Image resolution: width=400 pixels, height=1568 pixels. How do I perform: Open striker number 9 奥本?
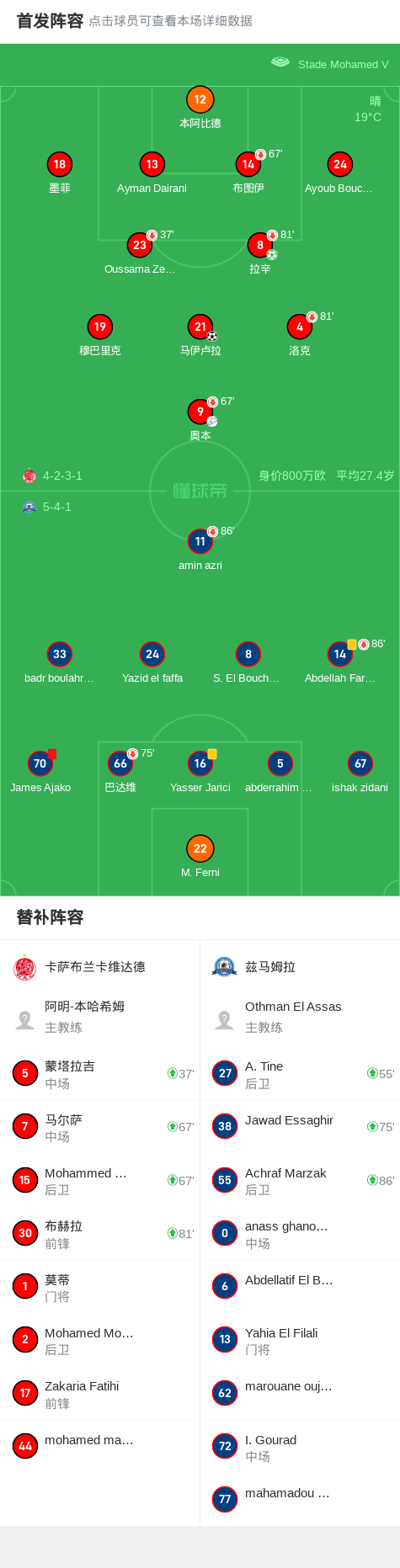(200, 419)
